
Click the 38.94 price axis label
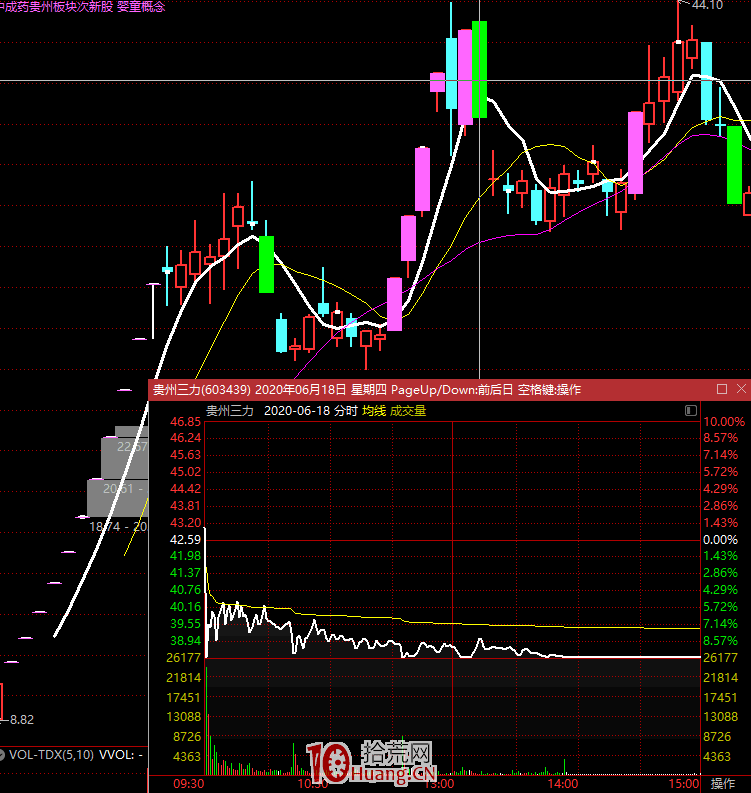click(x=185, y=641)
